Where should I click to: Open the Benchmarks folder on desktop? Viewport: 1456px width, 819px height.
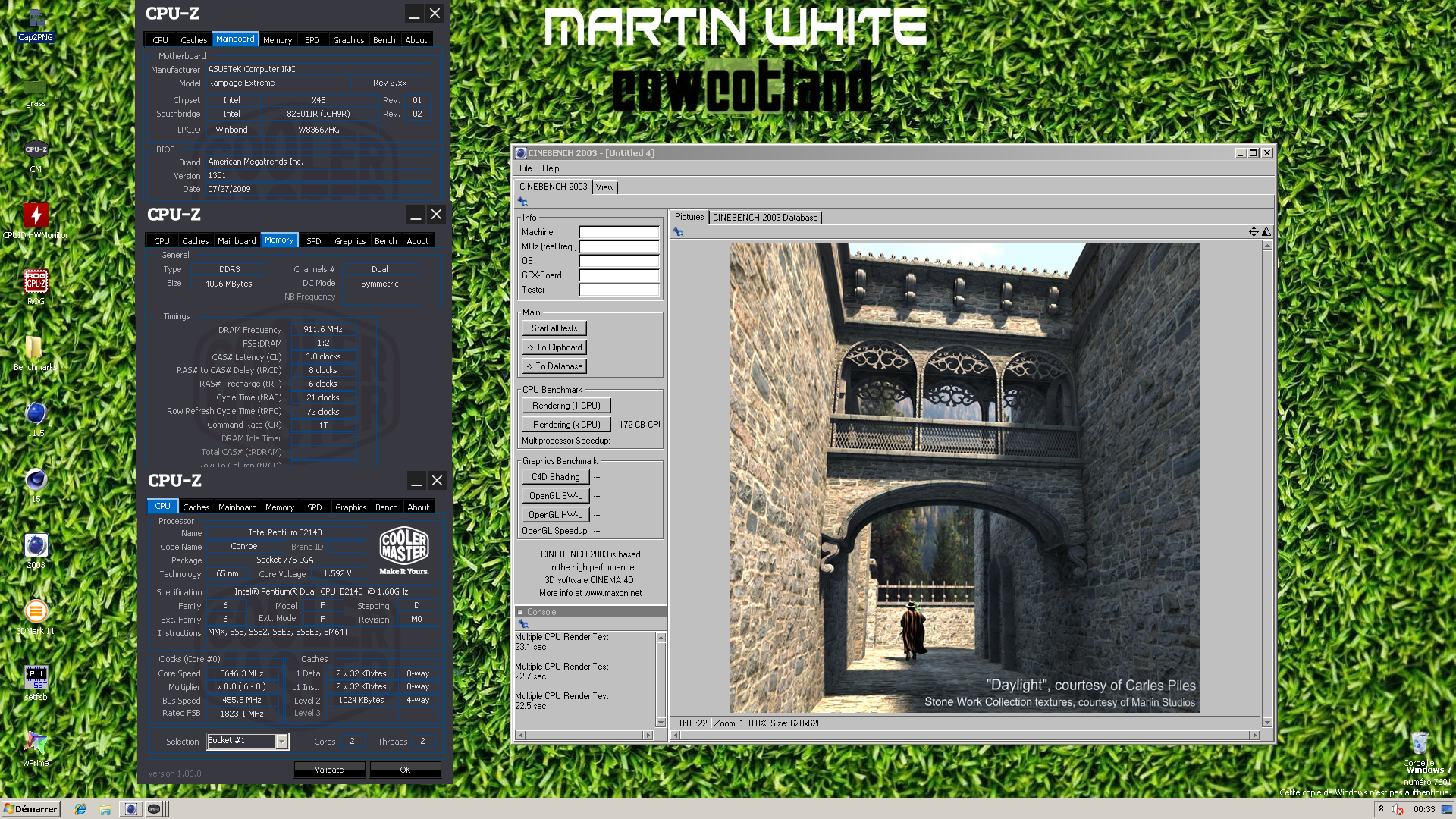36,353
